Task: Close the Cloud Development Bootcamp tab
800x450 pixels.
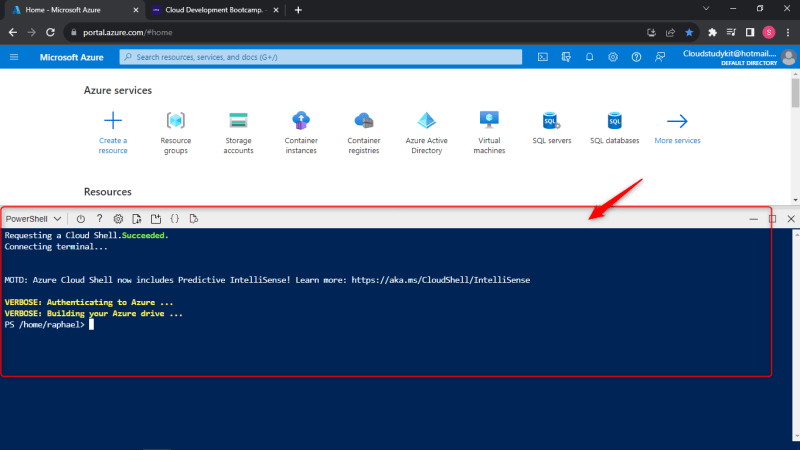Action: tap(276, 10)
